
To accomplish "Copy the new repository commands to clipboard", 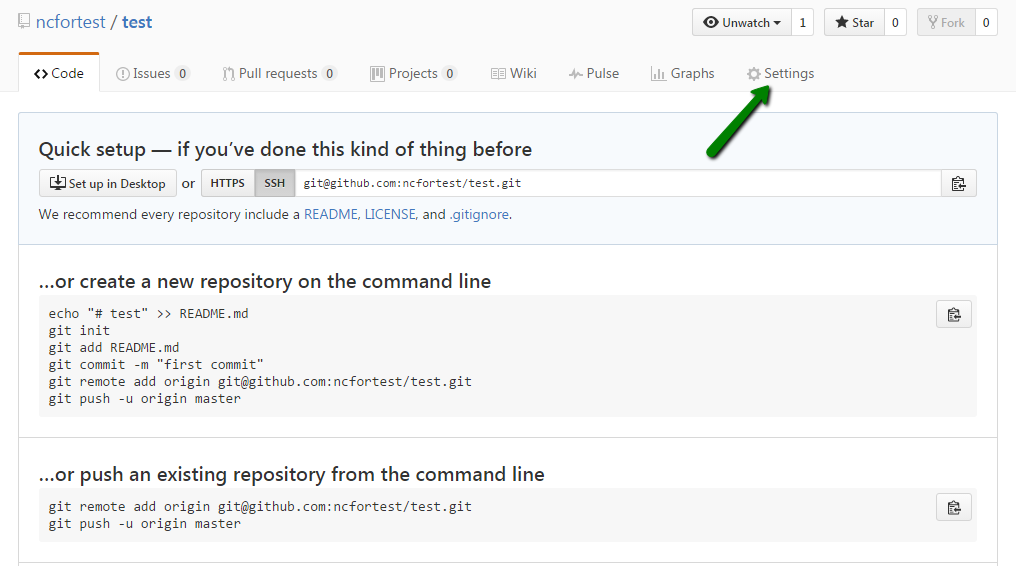I will click(x=954, y=315).
